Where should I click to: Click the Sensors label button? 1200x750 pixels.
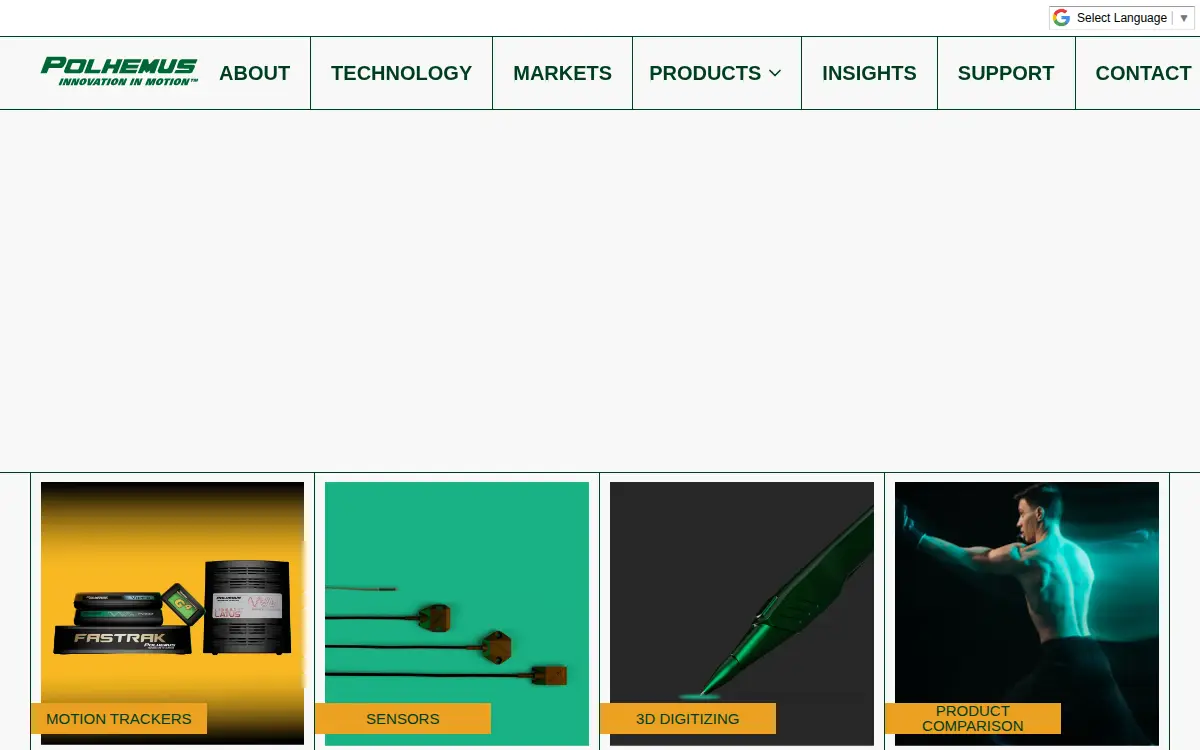pyautogui.click(x=403, y=719)
